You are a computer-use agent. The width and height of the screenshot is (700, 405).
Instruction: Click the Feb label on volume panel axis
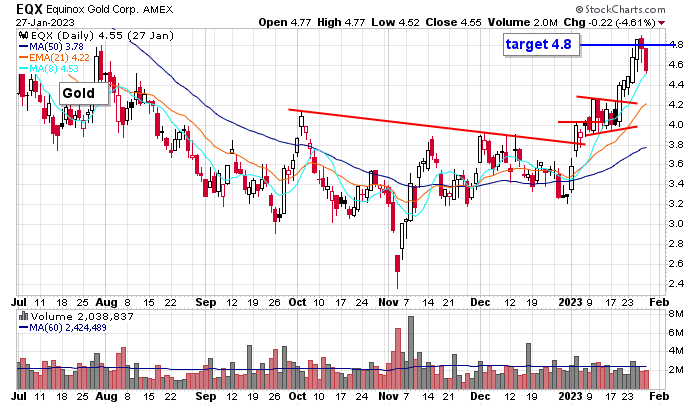click(x=659, y=396)
